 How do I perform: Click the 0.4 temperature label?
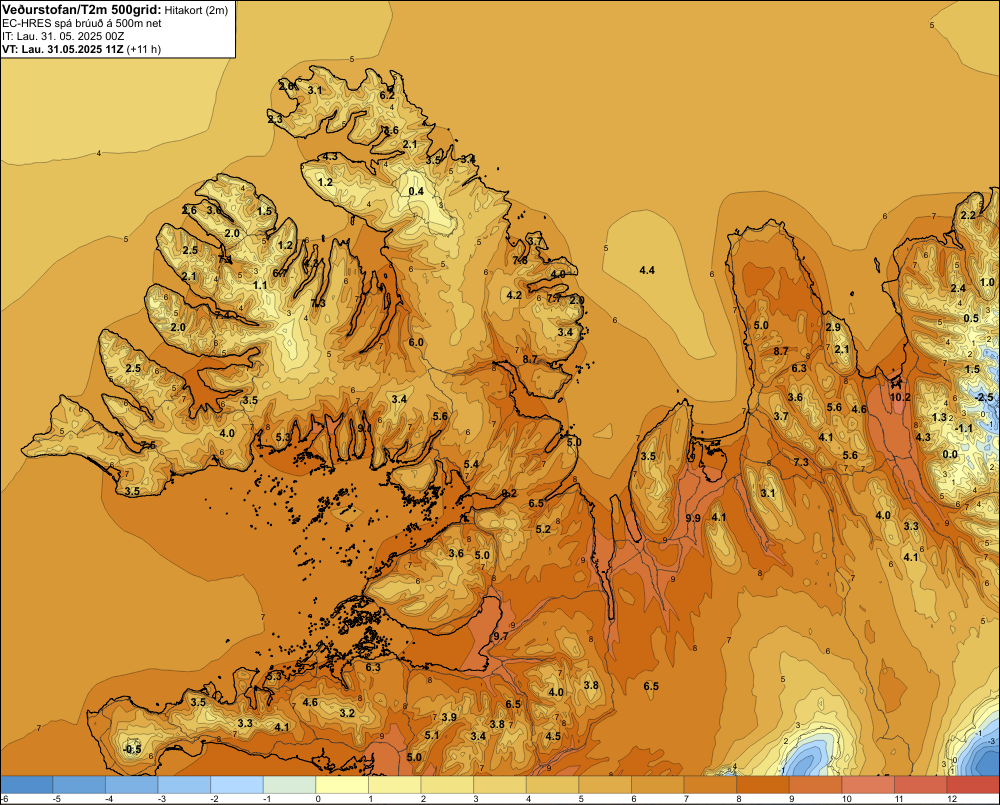pyautogui.click(x=416, y=191)
